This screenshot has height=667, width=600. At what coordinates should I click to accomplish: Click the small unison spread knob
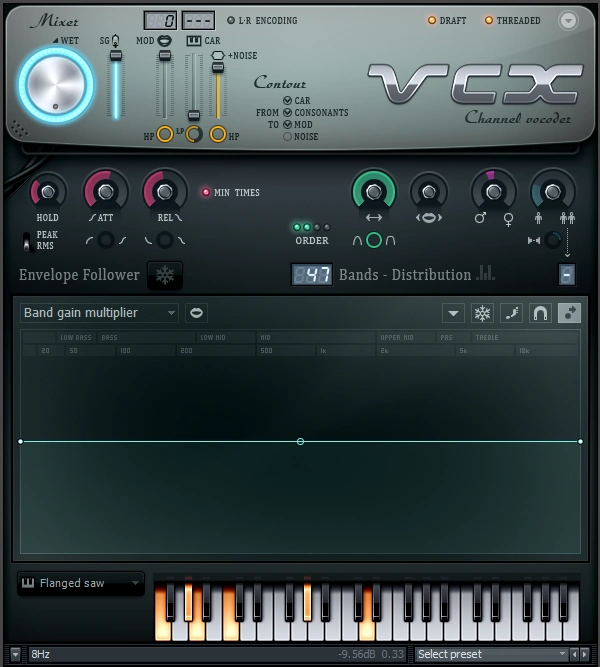pos(553,240)
